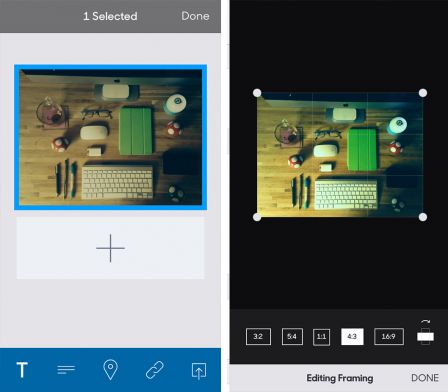Tap the plus sign to add photo
This screenshot has width=448, height=392.
110,248
